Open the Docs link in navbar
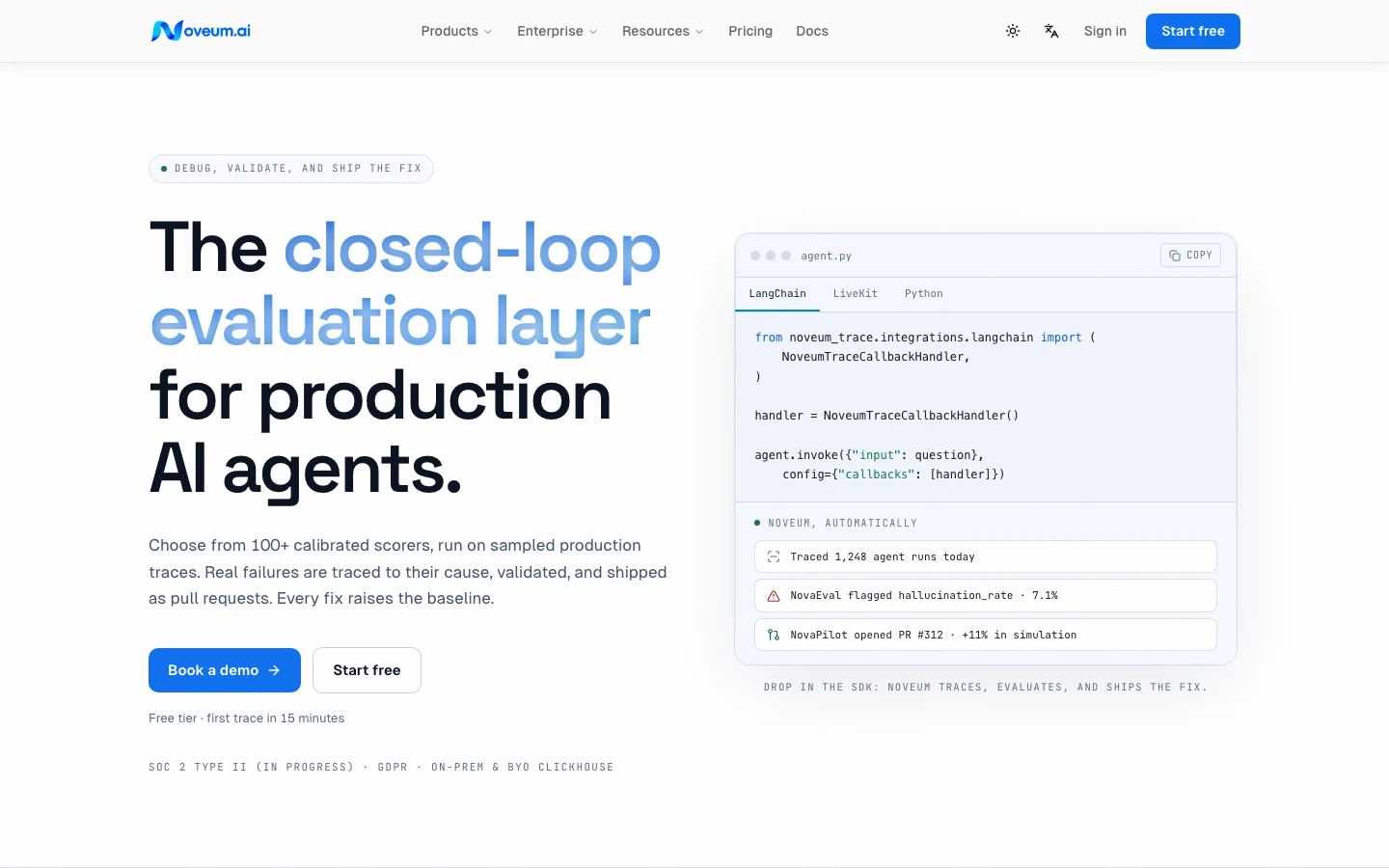1389x868 pixels. coord(812,31)
